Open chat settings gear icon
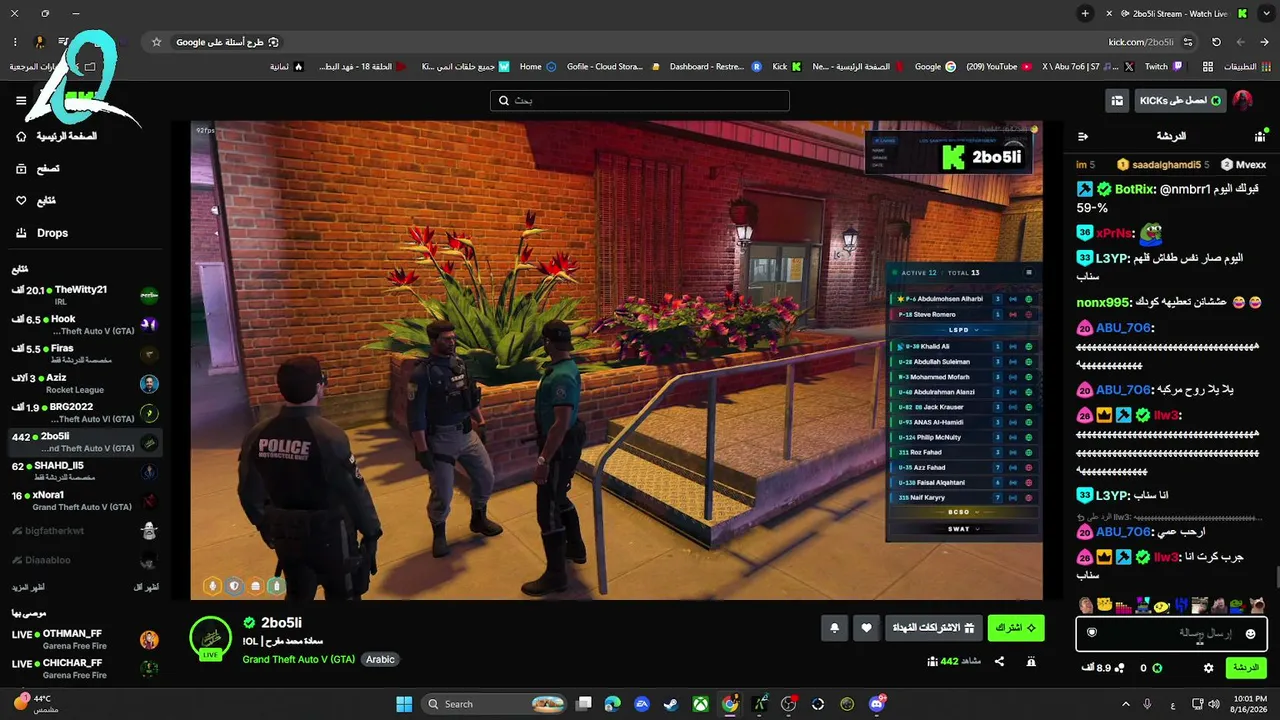Viewport: 1280px width, 720px height. [x=1208, y=667]
